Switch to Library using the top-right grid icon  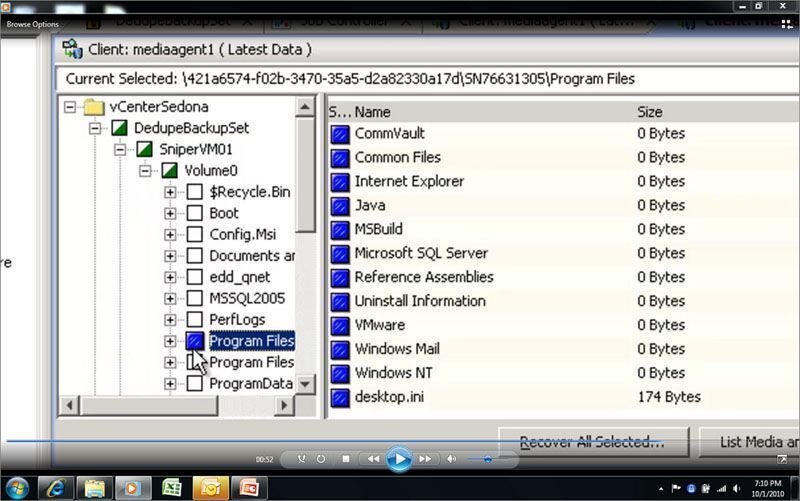coord(787,23)
